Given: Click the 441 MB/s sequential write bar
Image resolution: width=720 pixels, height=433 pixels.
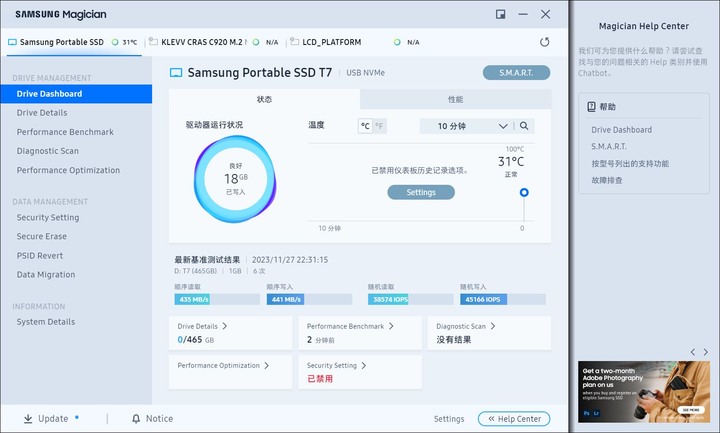Looking at the screenshot, I should [x=309, y=299].
